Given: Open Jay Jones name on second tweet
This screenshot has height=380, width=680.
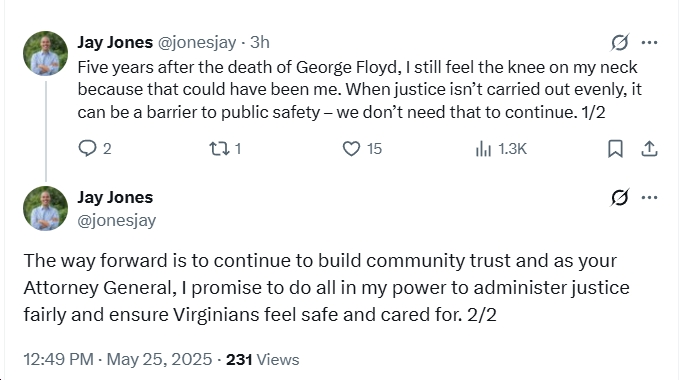Looking at the screenshot, I should (x=115, y=197).
